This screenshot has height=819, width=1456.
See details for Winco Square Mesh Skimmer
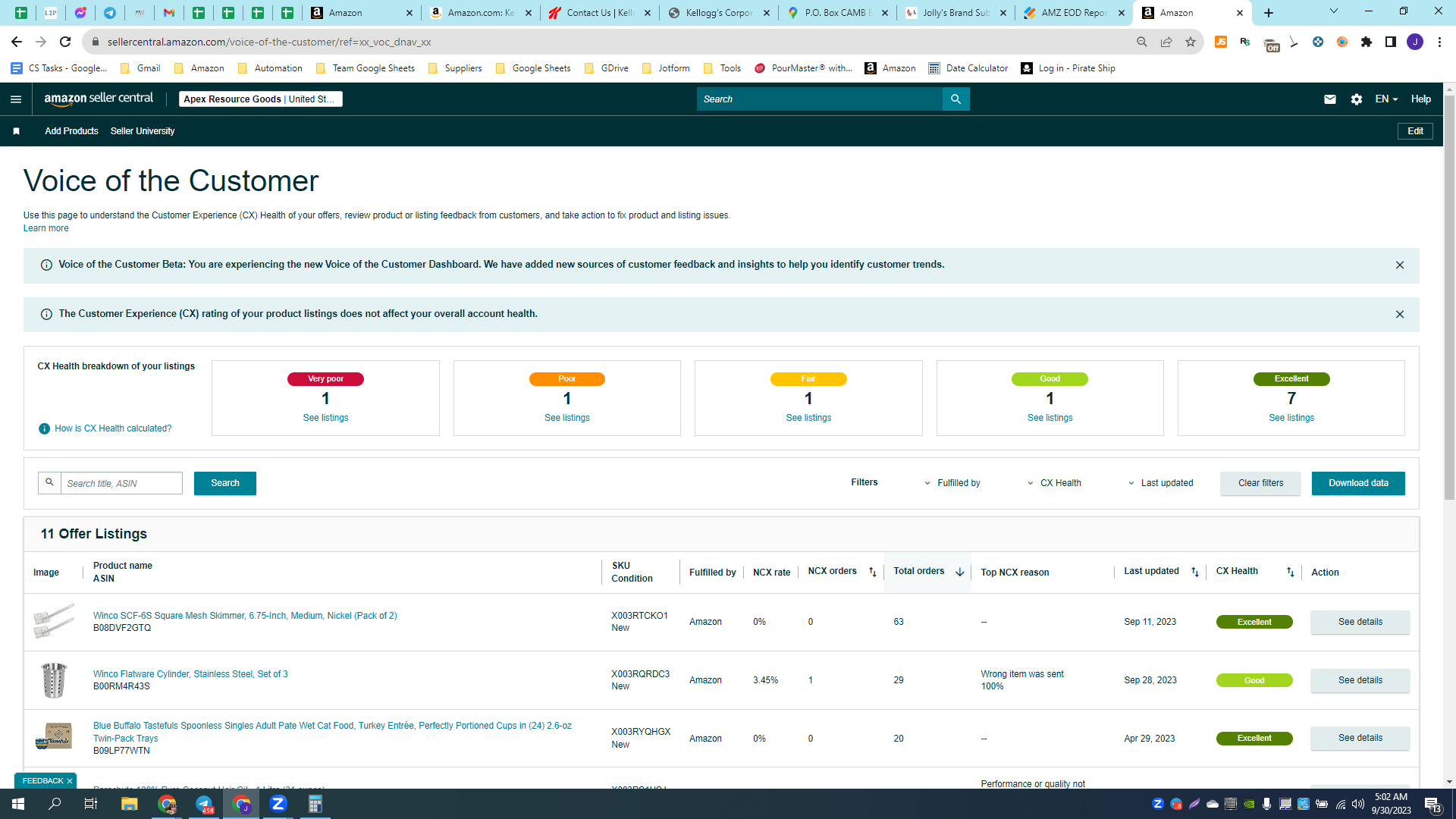click(1360, 623)
